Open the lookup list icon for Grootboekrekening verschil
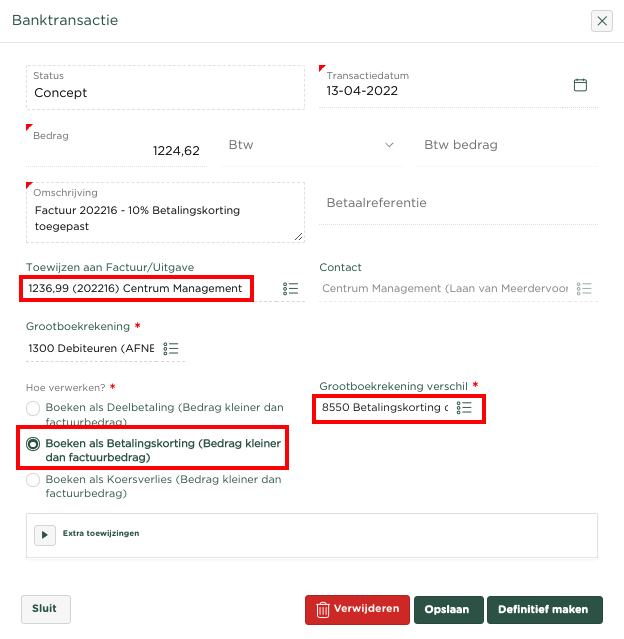 465,408
